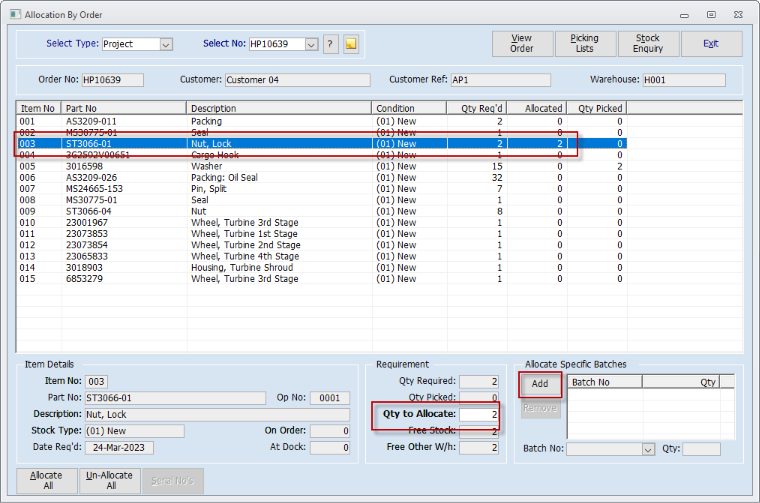
Task: Click the At Dock value field
Action: [330, 447]
